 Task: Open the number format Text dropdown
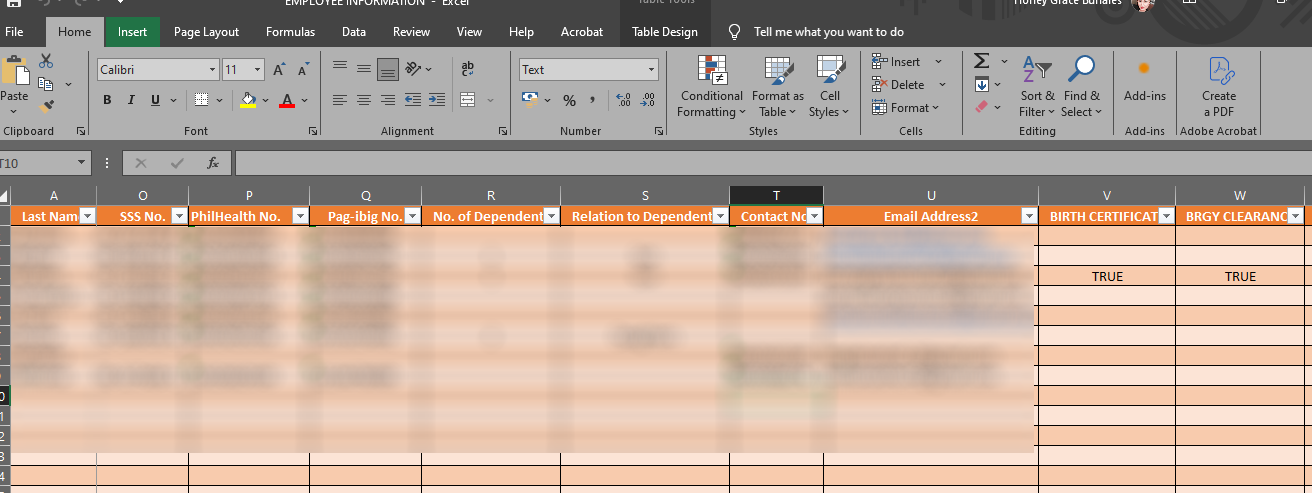pos(652,70)
